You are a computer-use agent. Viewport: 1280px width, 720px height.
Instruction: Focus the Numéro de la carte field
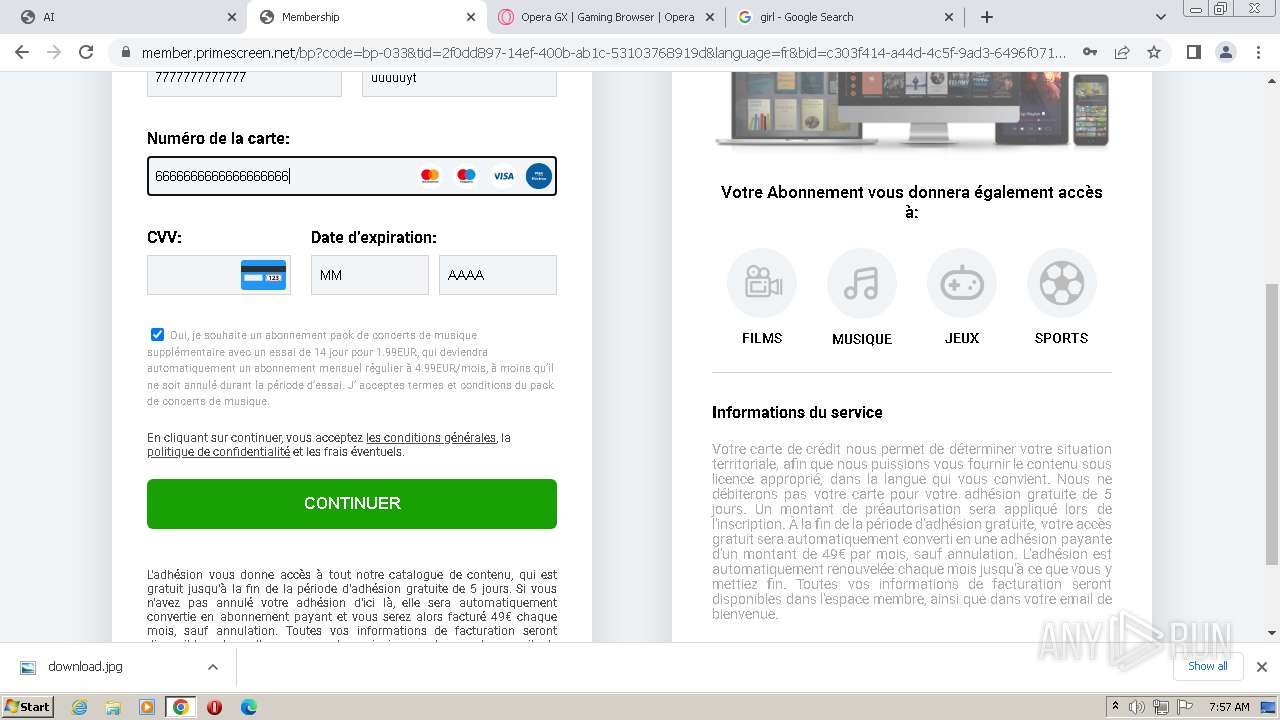(x=352, y=176)
